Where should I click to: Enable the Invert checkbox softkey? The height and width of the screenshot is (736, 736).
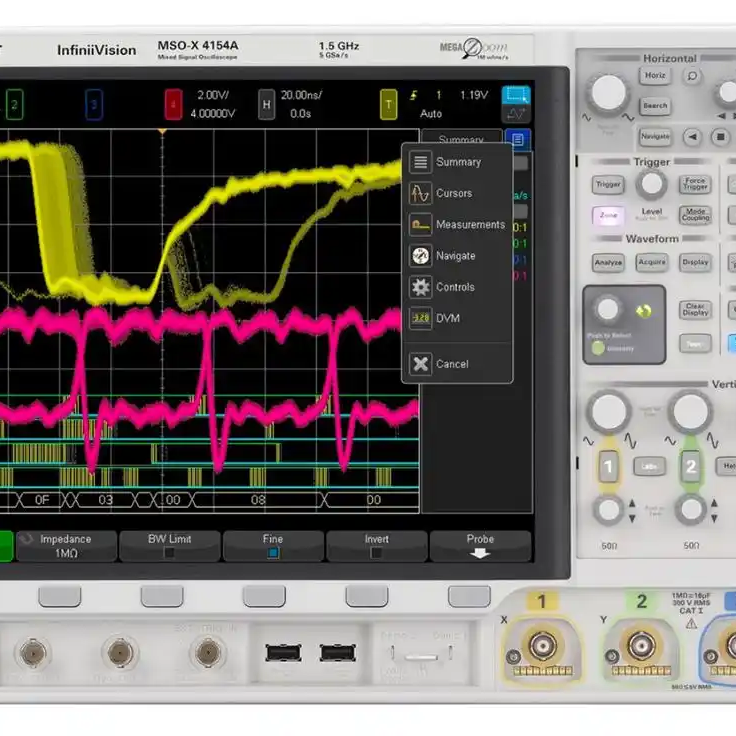tap(376, 546)
